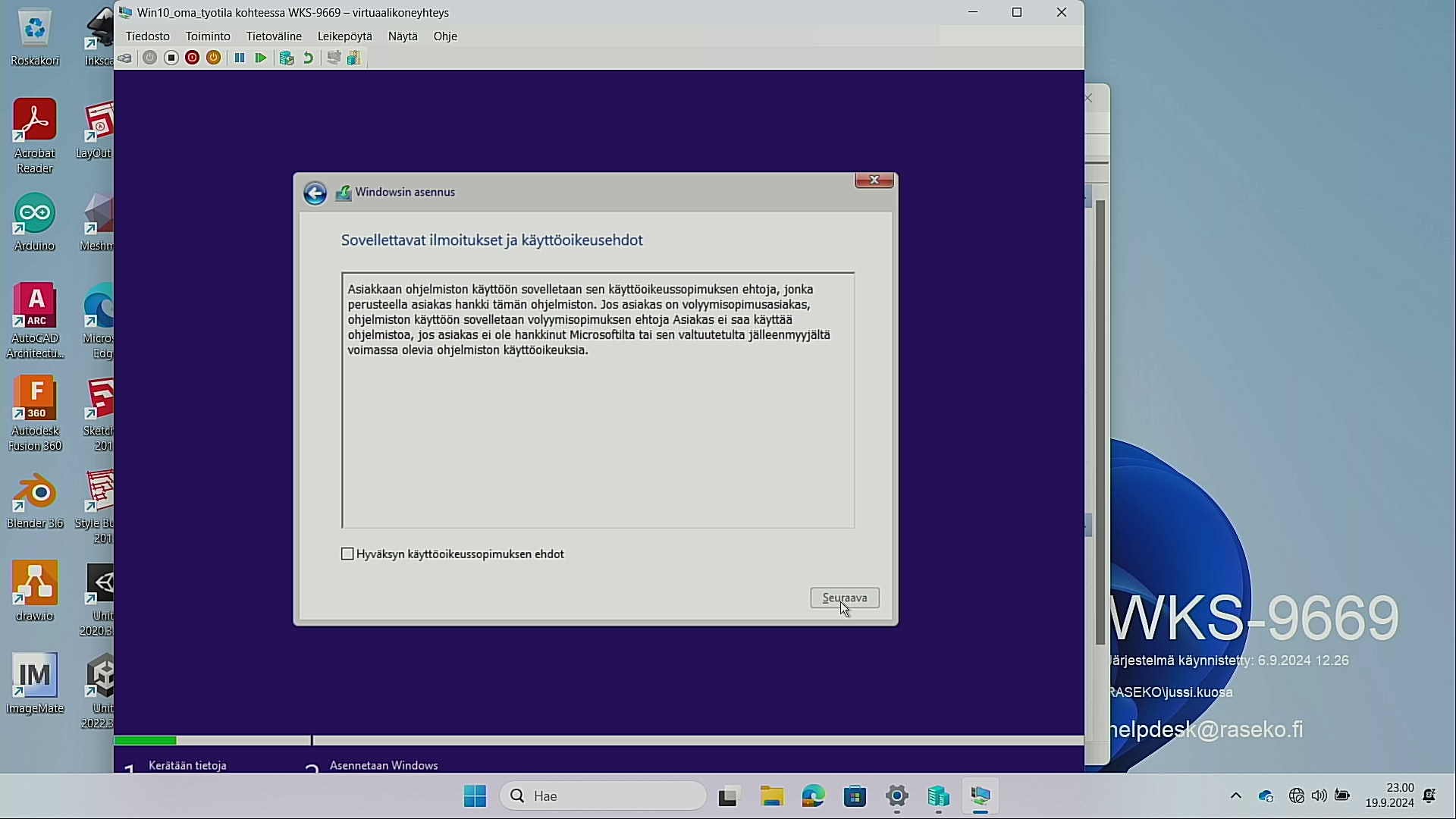
Task: Select the ImageMate desktop shortcut
Action: coord(35,684)
